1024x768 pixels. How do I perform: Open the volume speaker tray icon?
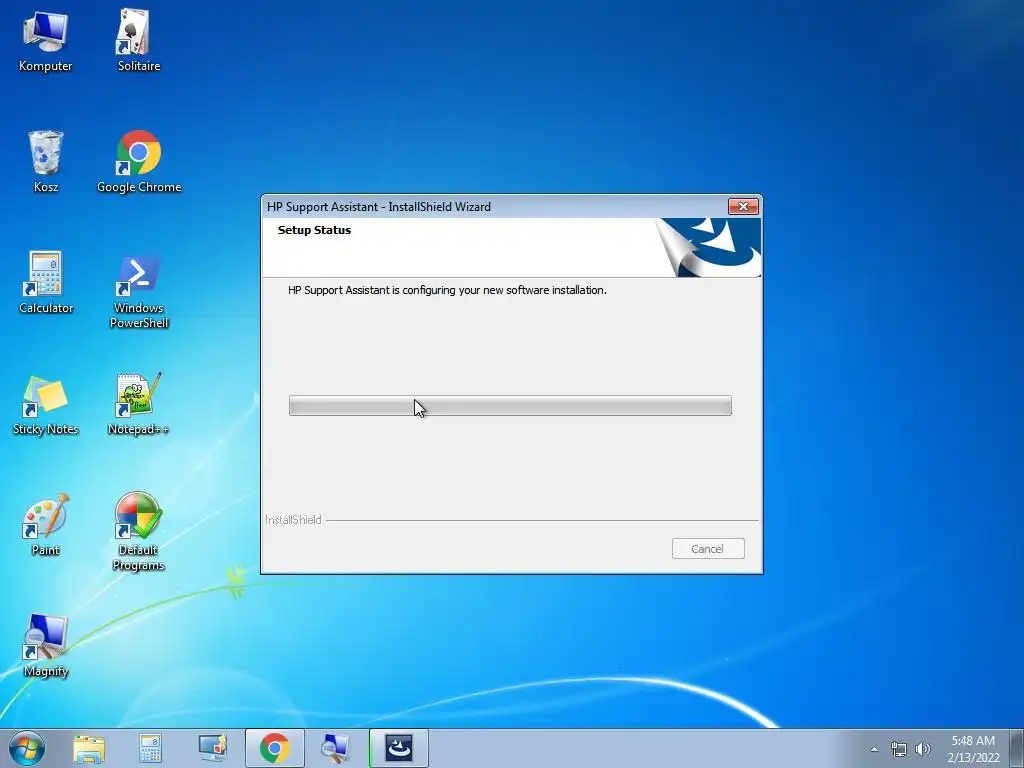click(922, 749)
